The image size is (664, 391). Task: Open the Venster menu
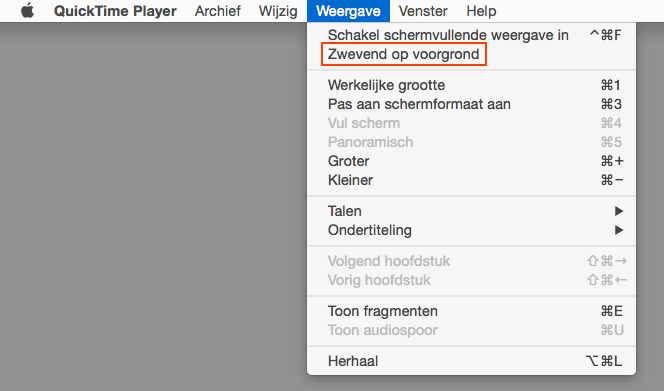point(423,11)
